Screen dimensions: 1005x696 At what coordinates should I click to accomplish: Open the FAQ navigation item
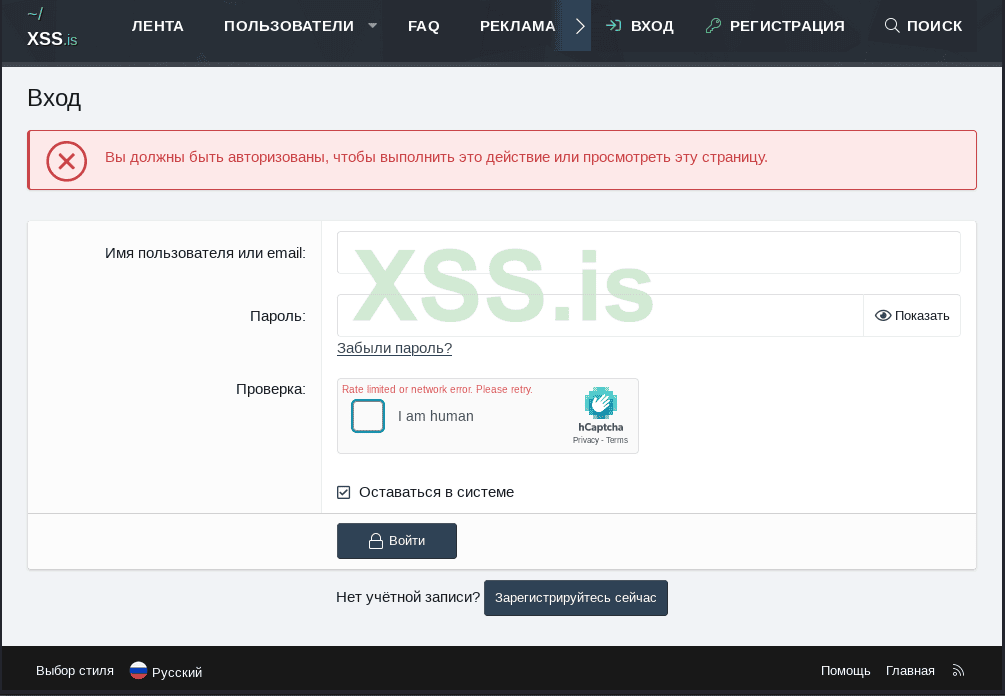[424, 26]
